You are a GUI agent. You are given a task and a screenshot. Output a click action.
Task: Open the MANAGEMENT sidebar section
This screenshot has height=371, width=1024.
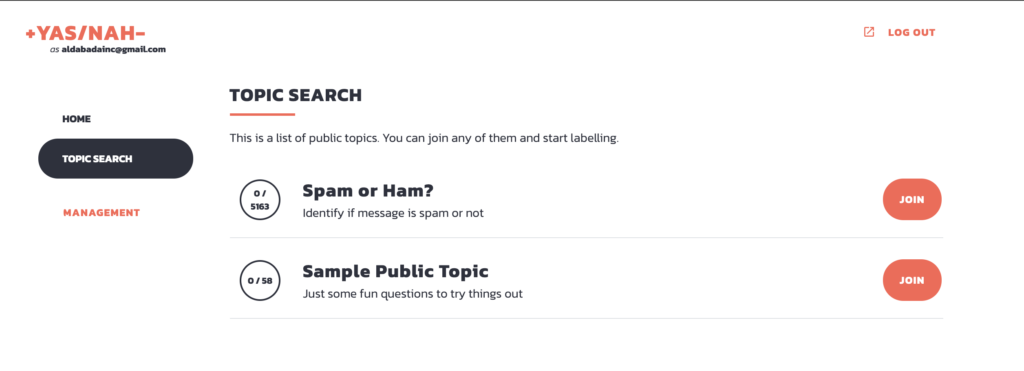[101, 213]
